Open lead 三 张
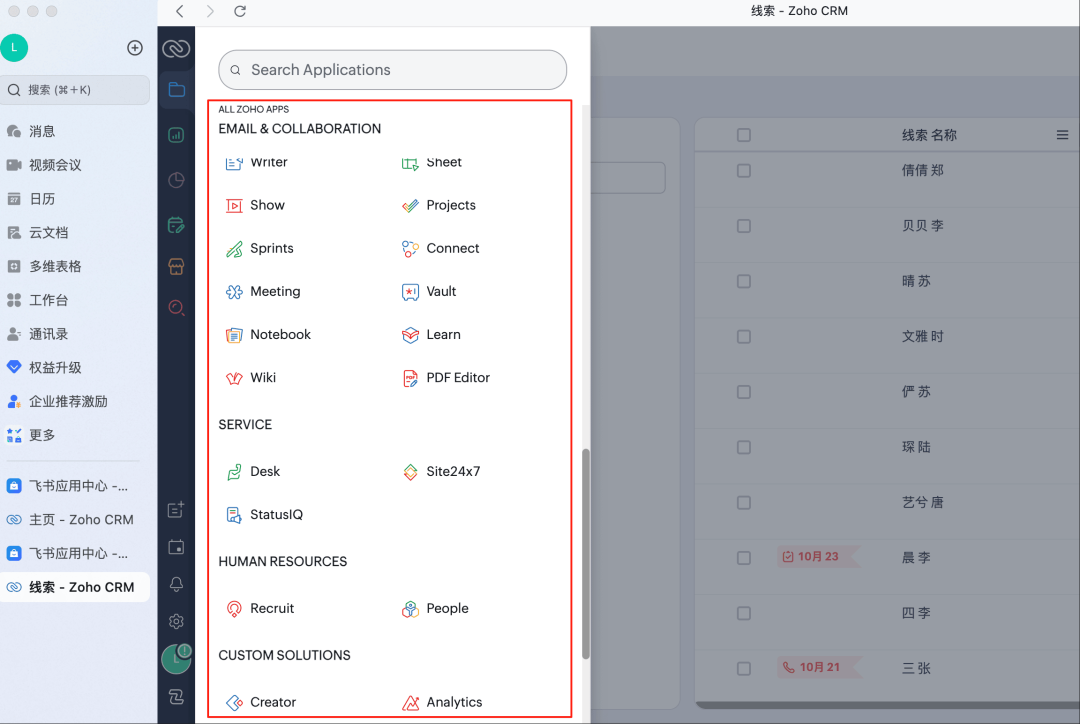The width and height of the screenshot is (1080, 724). (x=916, y=668)
